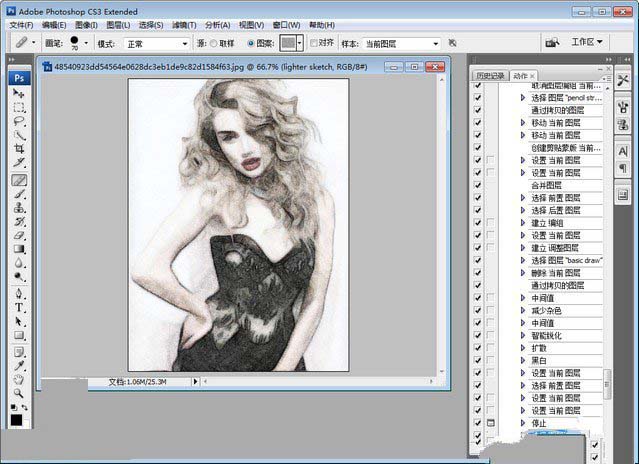This screenshot has width=639, height=464.
Task: Toggle dialog icon for the 停止 step
Action: 491,423
